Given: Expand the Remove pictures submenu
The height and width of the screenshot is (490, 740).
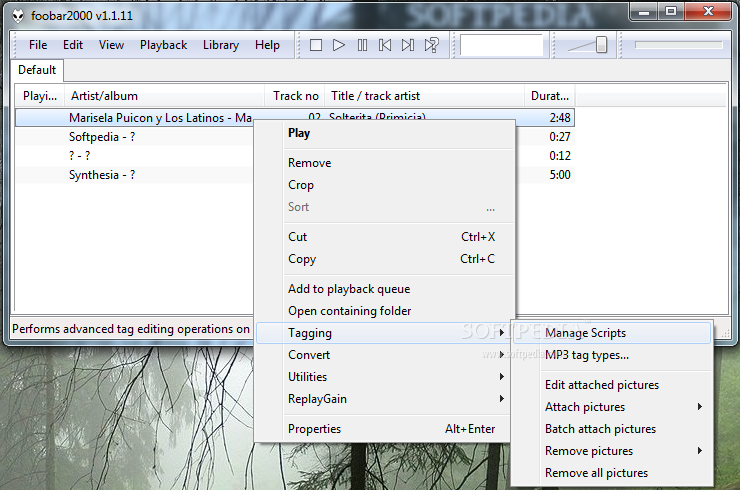Looking at the screenshot, I should 612,451.
